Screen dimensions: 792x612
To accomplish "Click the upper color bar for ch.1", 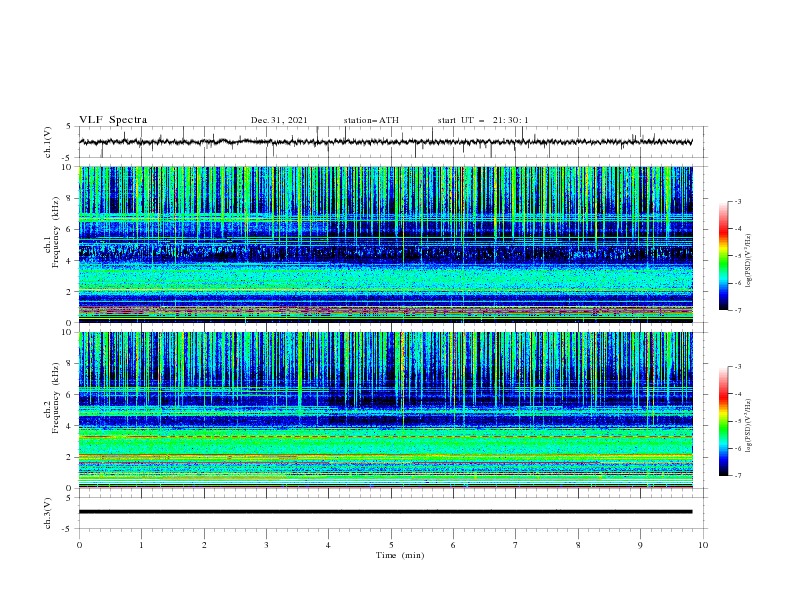I will coord(723,256).
